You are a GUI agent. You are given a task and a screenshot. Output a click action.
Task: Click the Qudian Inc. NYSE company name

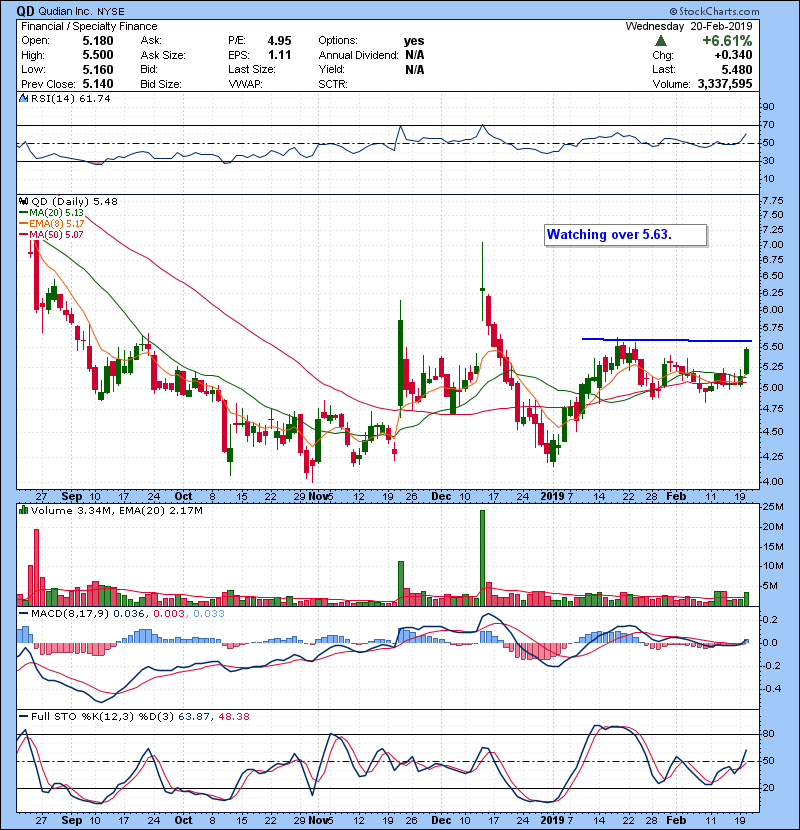[x=82, y=12]
